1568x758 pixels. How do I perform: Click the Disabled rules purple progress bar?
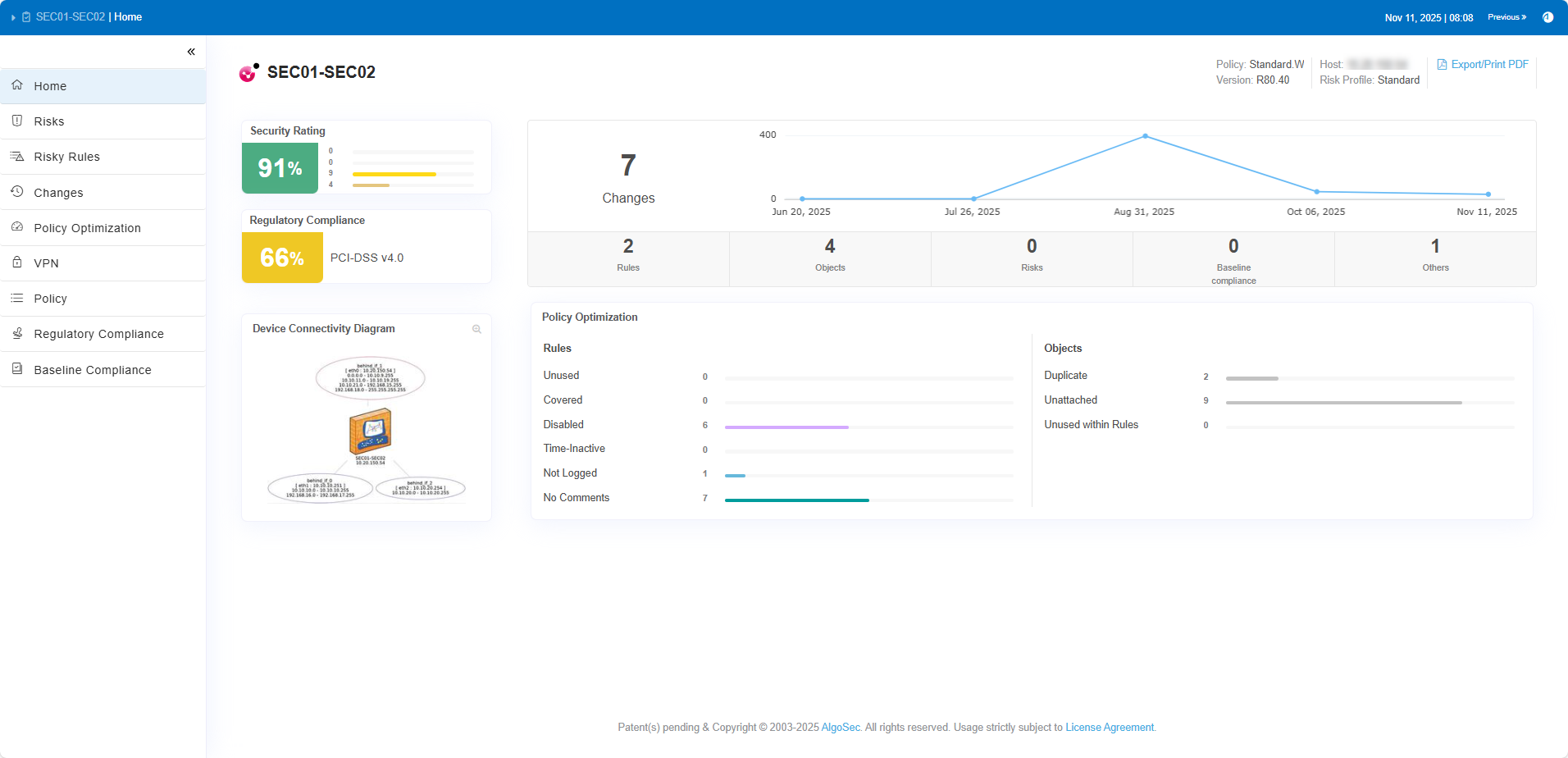pyautogui.click(x=786, y=427)
